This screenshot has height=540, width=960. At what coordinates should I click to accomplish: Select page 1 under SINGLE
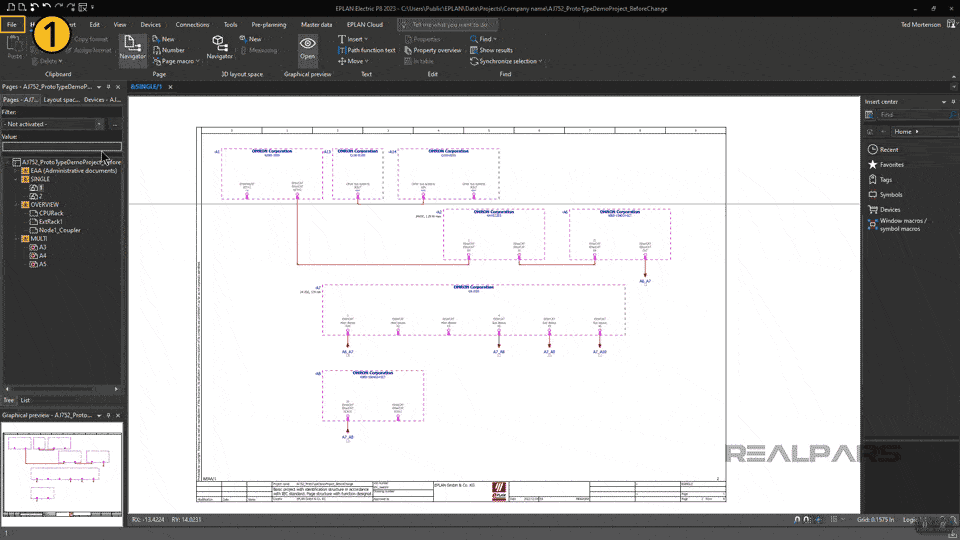pyautogui.click(x=40, y=188)
